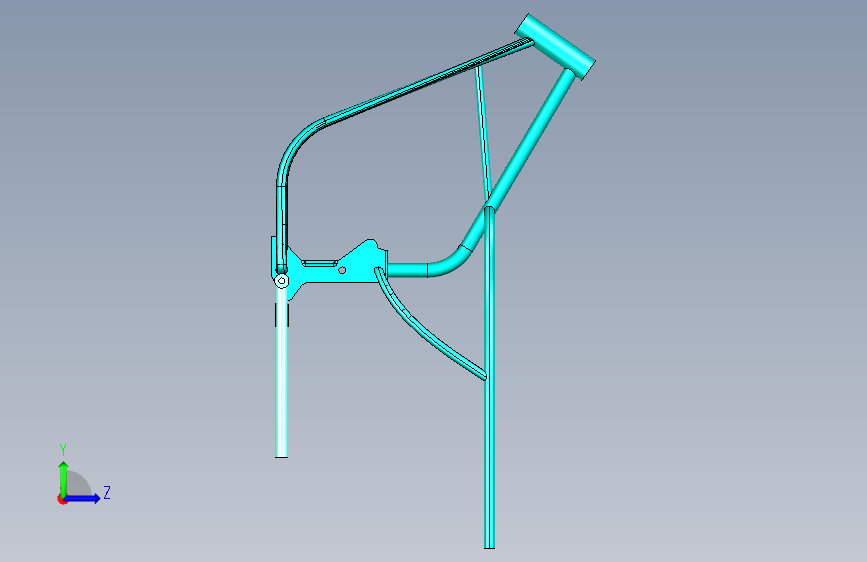Select the angled head tube cylinder
This screenshot has height=562, width=867.
555,47
